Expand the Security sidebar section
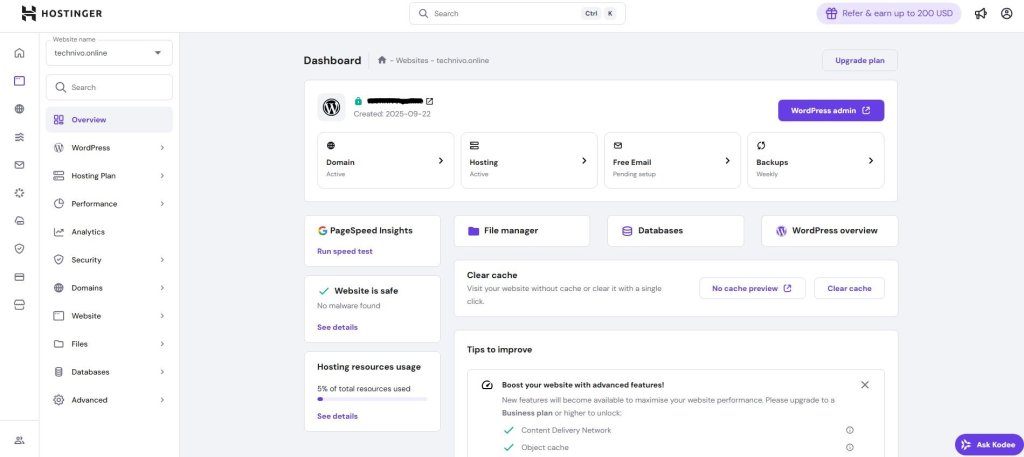Viewport: 1024px width, 457px height. (x=108, y=260)
